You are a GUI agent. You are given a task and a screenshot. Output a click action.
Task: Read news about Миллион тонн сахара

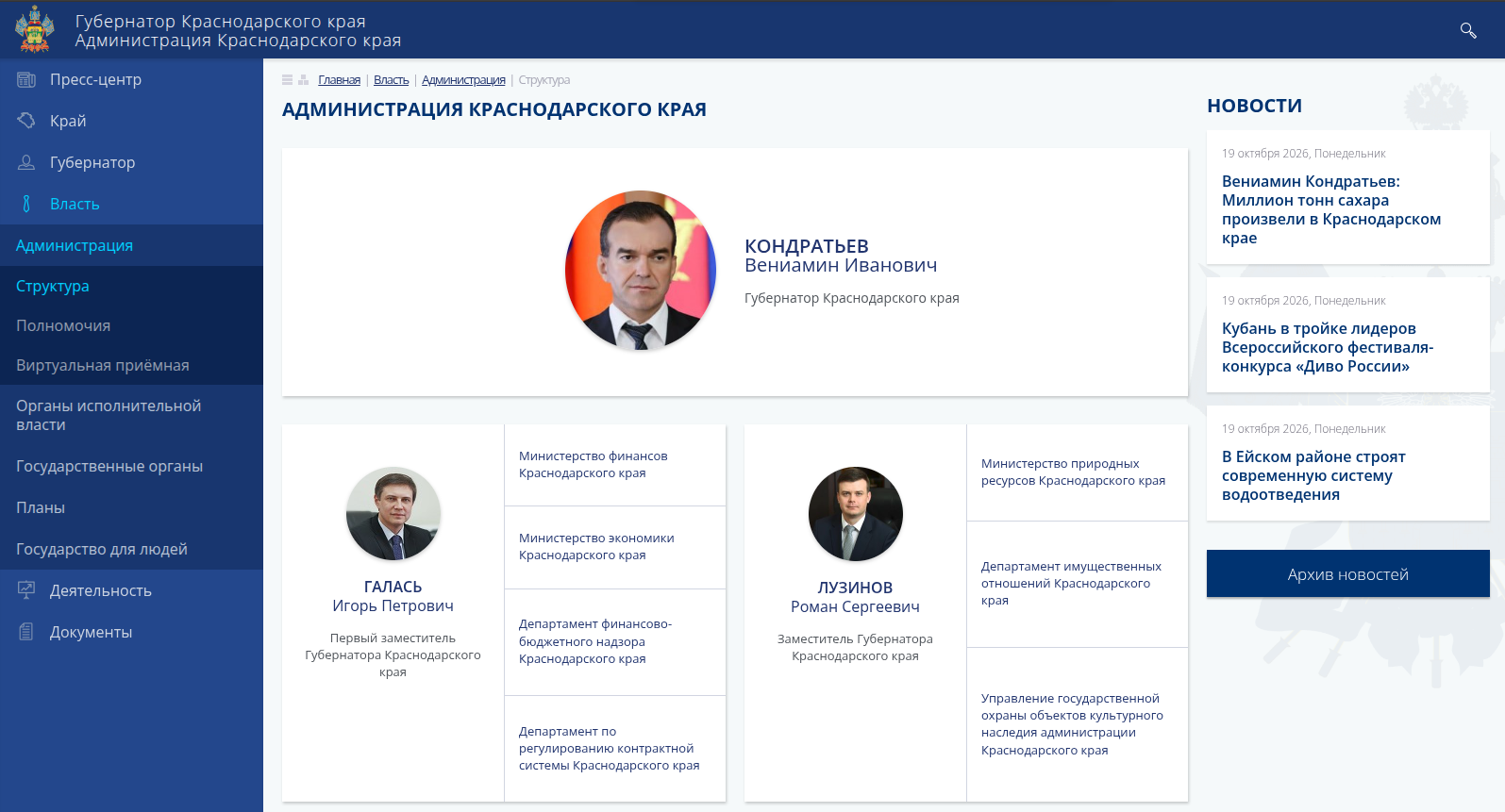[1331, 209]
